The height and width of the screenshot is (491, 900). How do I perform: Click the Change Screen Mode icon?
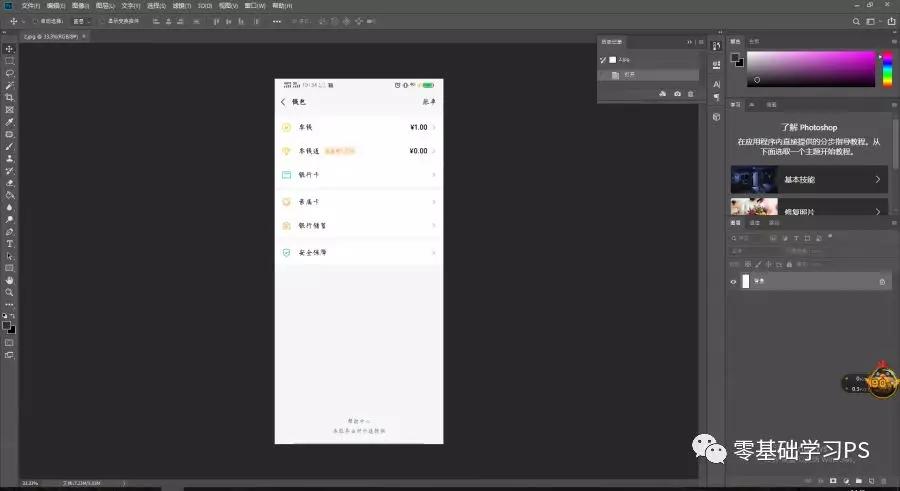point(9,355)
